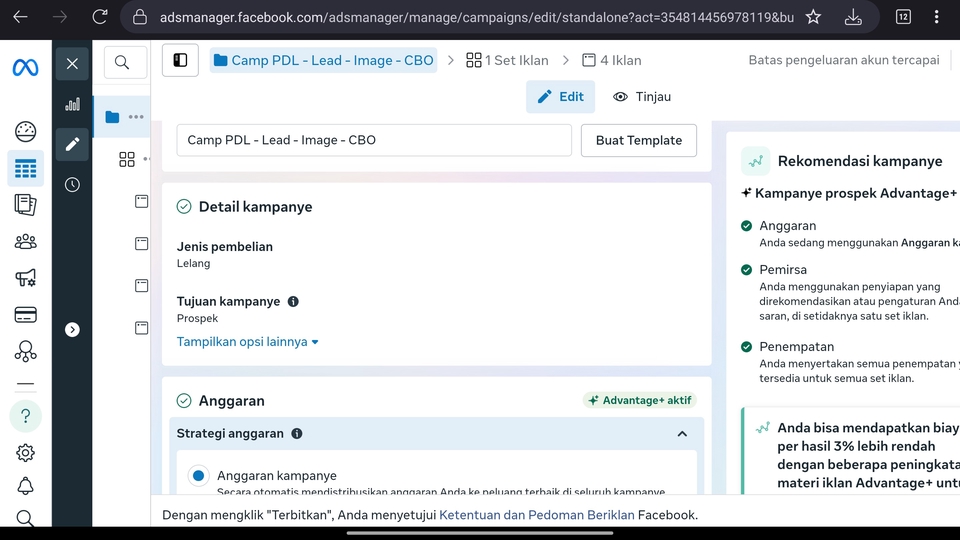Click the Meta logo
Screen dimensions: 960x540
[x=25, y=67]
